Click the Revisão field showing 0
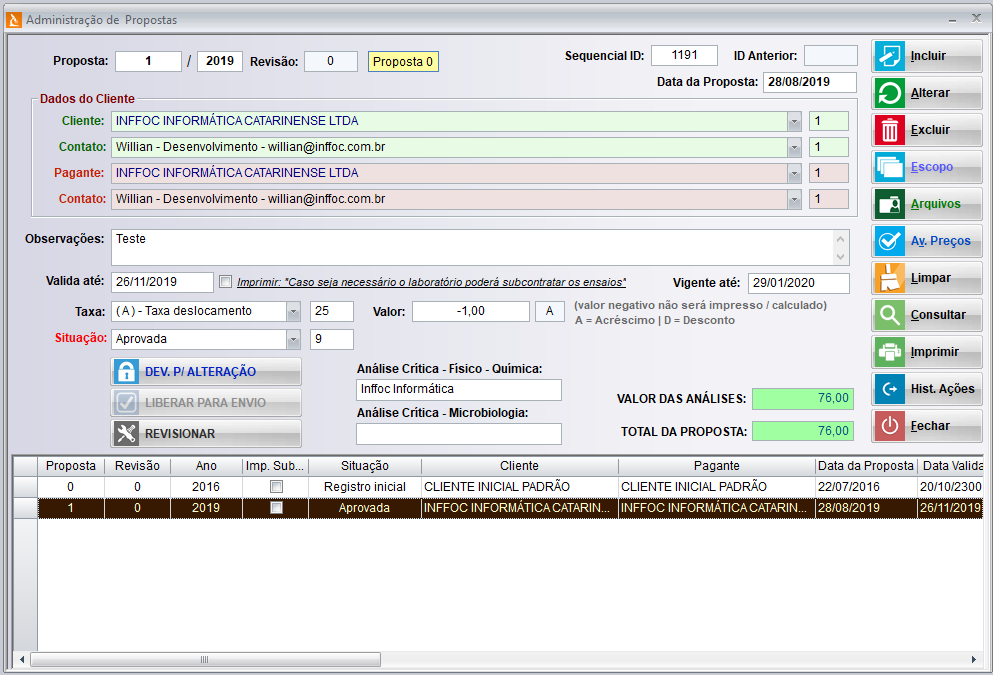Viewport: 993px width, 675px height. tap(331, 61)
